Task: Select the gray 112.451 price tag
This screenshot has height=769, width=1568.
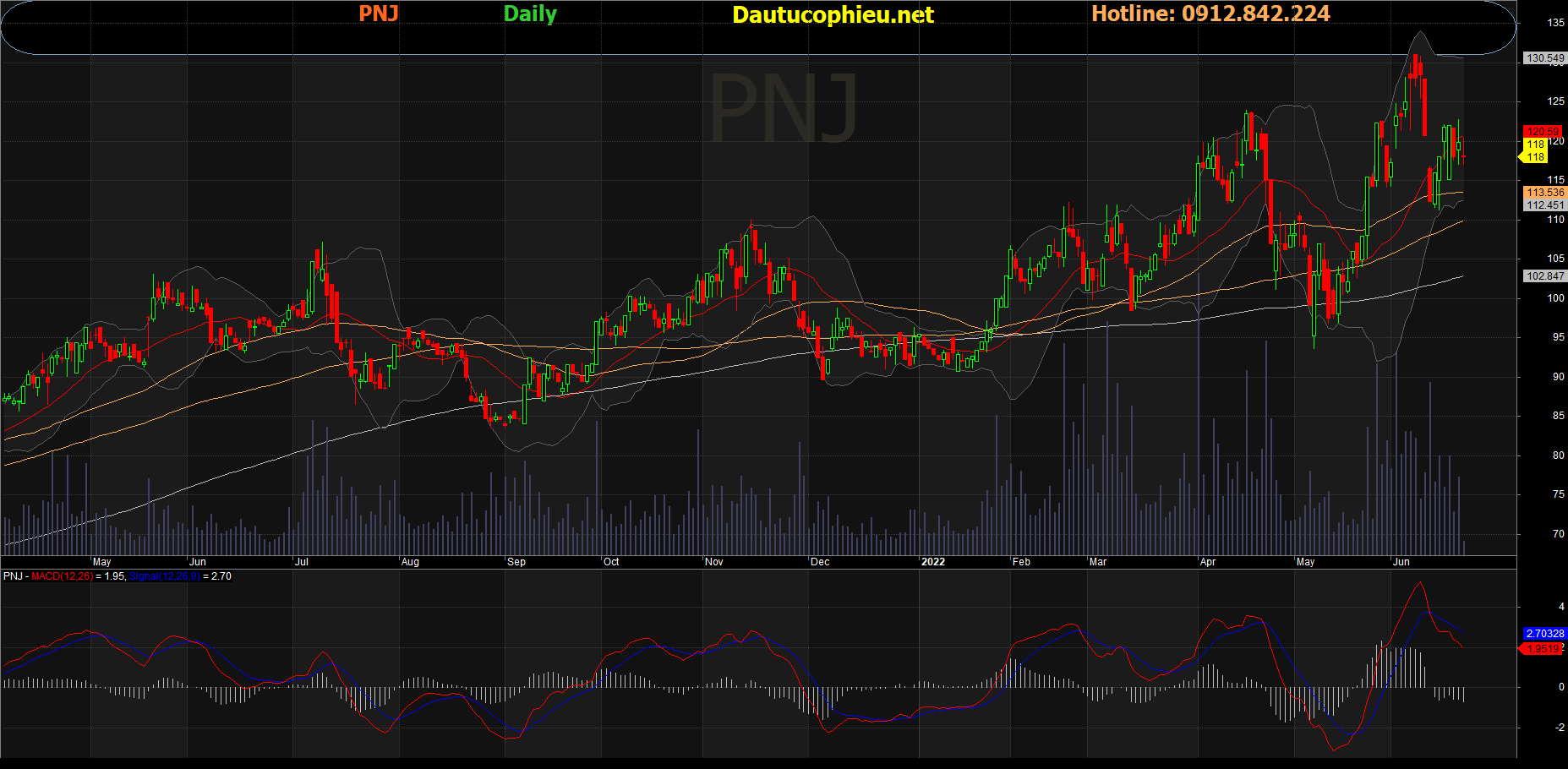Action: [1544, 205]
